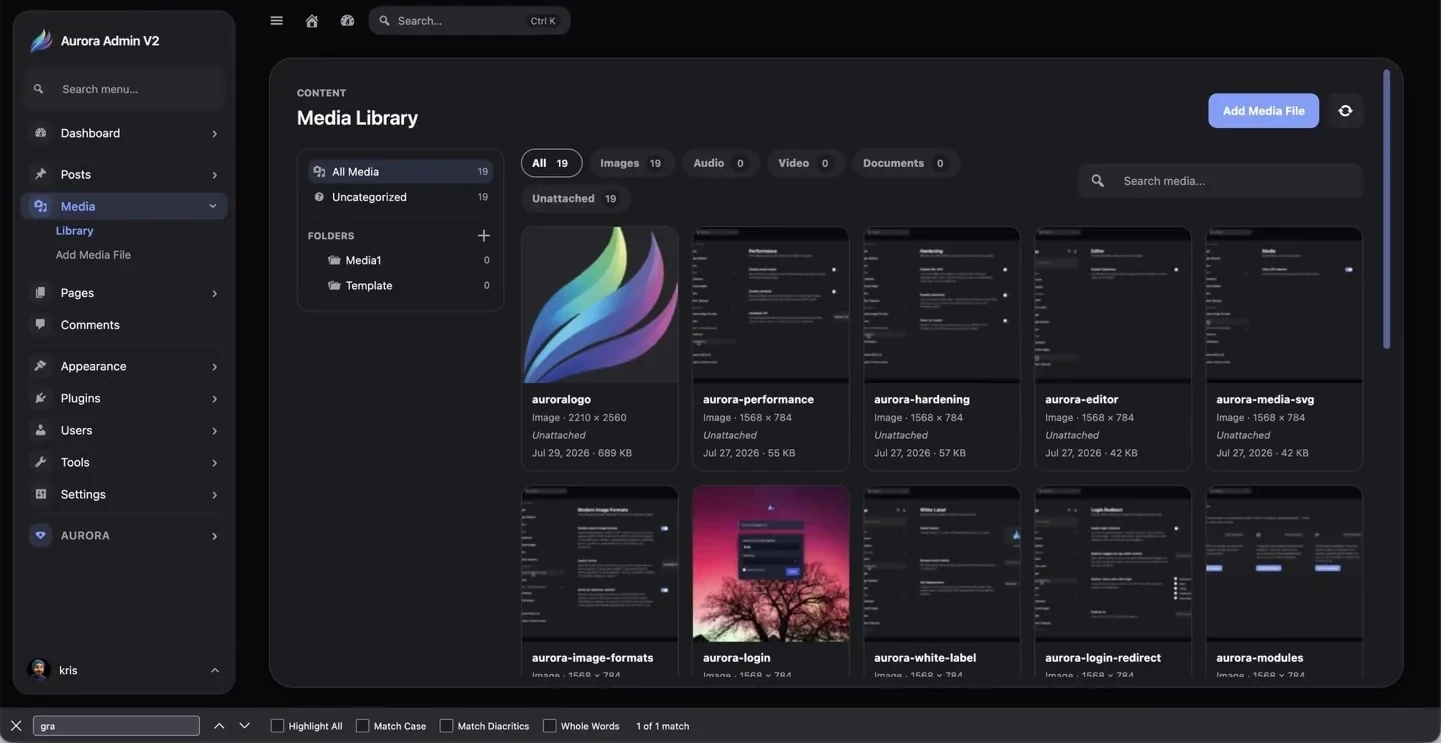This screenshot has height=743, width=1441.
Task: Open the aurora-performance thumbnail
Action: [771, 305]
